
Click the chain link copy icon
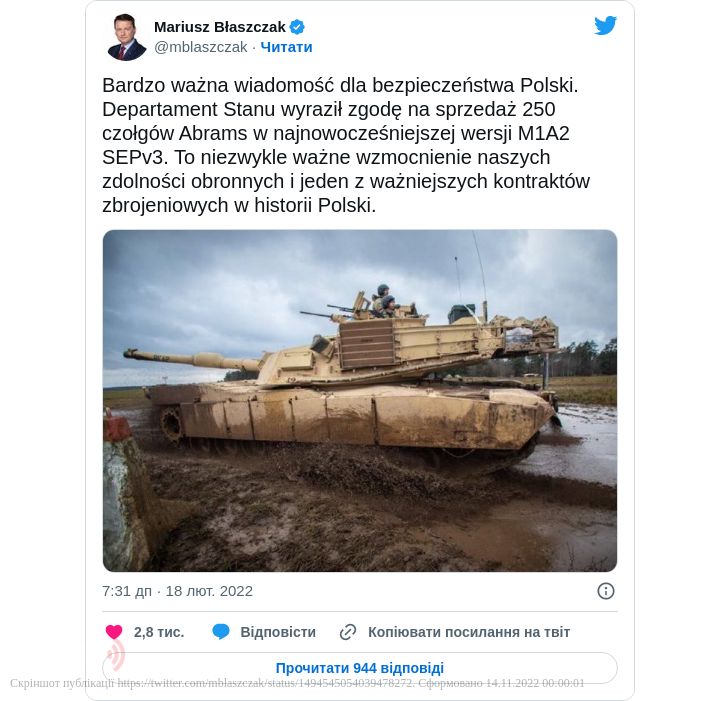coord(348,632)
